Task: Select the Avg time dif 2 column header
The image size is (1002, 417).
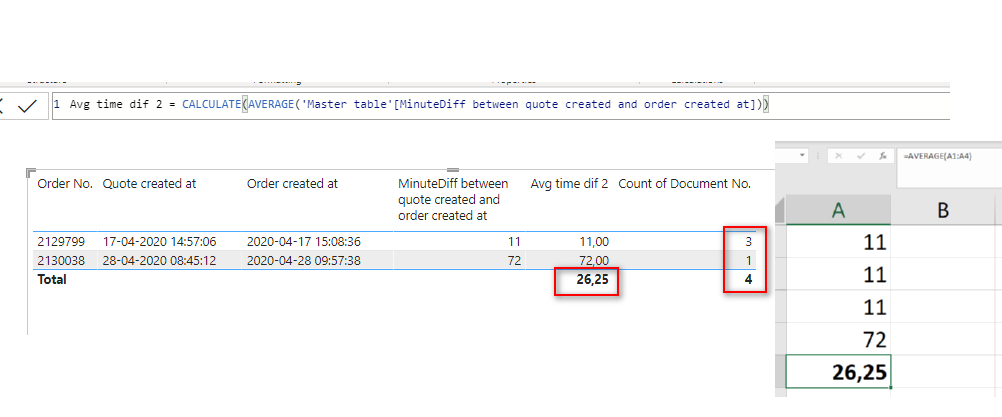Action: [569, 184]
